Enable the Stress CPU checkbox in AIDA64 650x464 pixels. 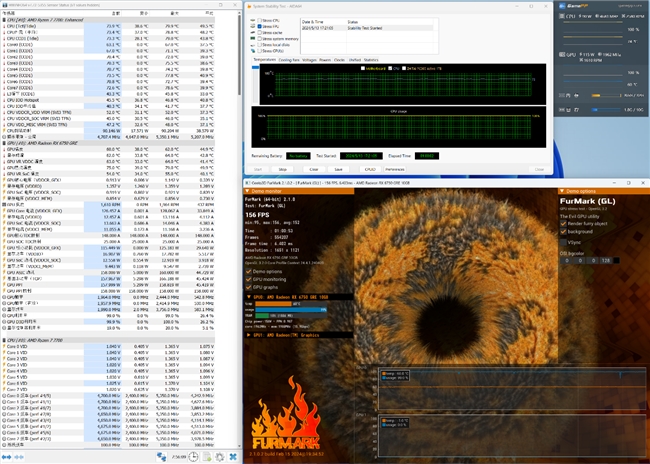260,20
